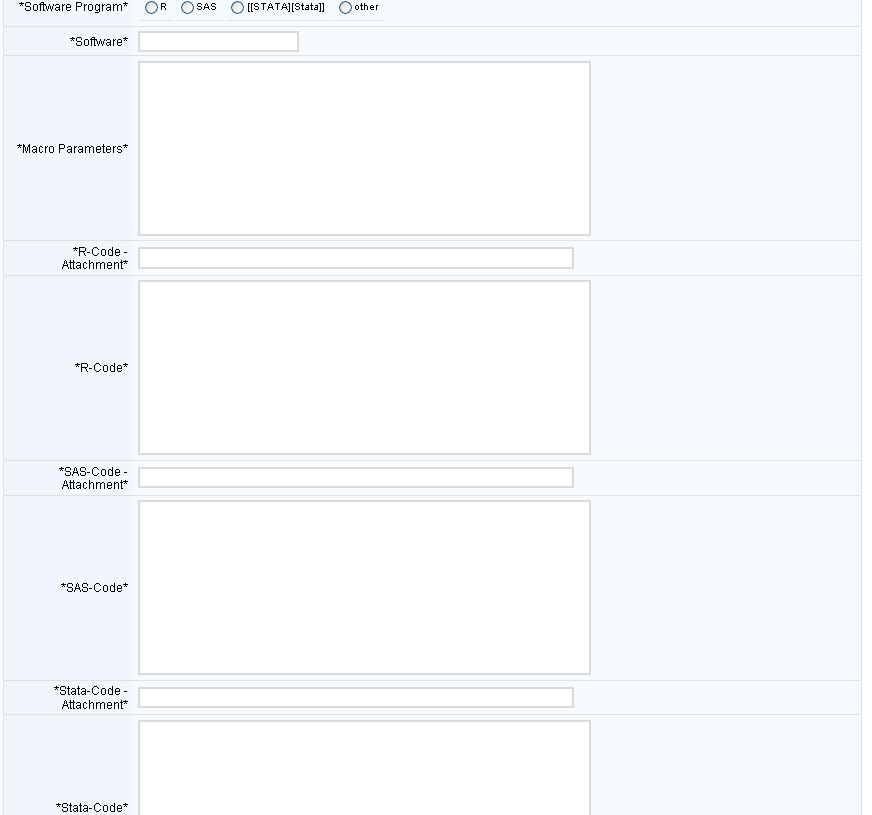Image resolution: width=872 pixels, height=815 pixels.
Task: Click the '*Software Program*' label text
Action: tap(73, 7)
